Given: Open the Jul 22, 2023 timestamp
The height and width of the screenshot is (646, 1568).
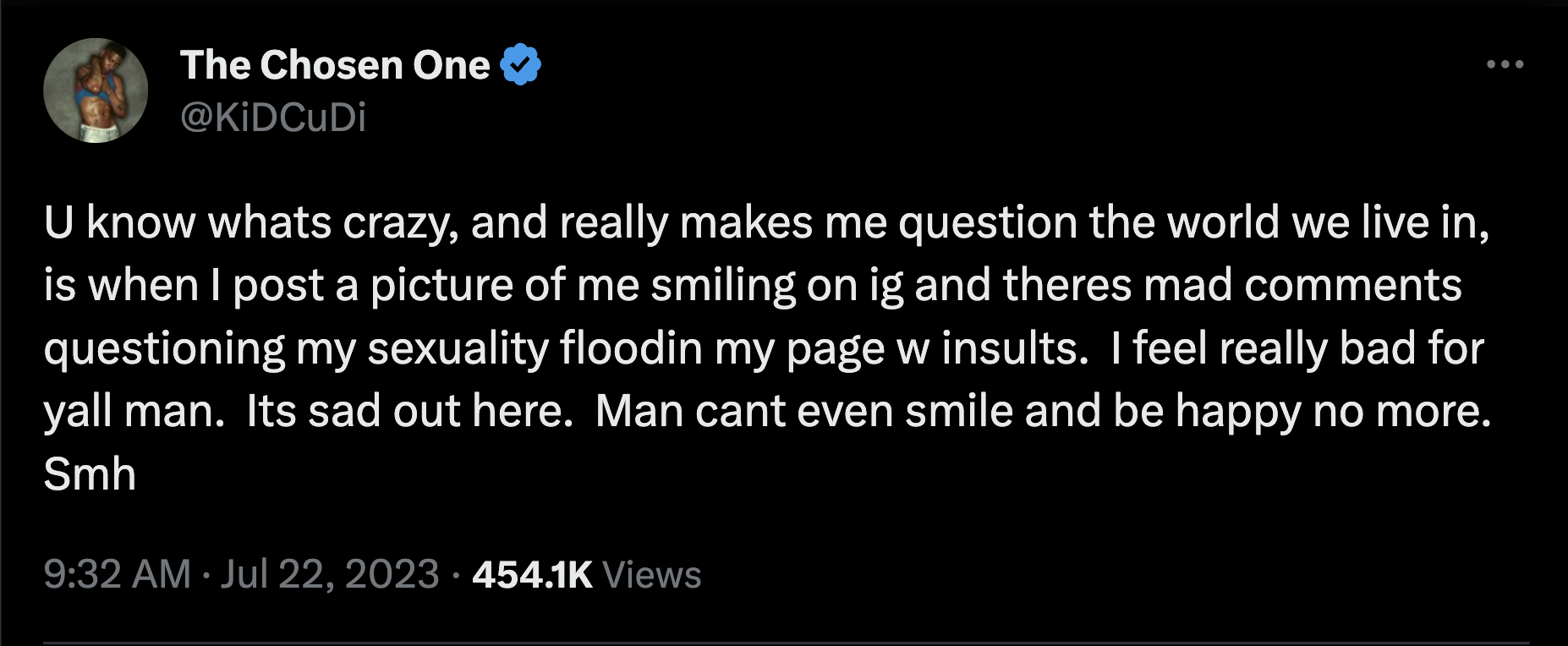Looking at the screenshot, I should (x=332, y=575).
